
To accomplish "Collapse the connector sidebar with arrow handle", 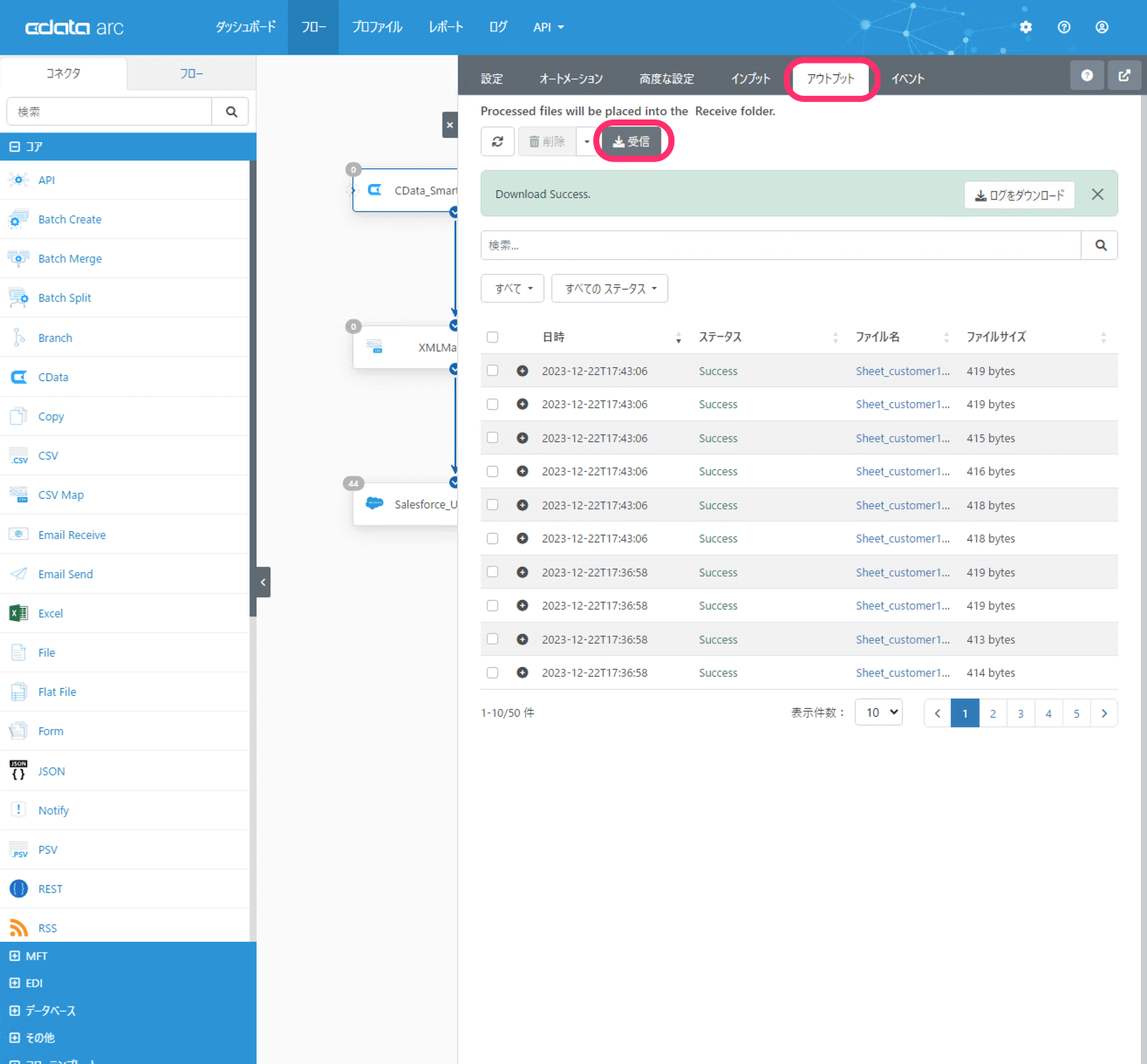I will [x=263, y=582].
